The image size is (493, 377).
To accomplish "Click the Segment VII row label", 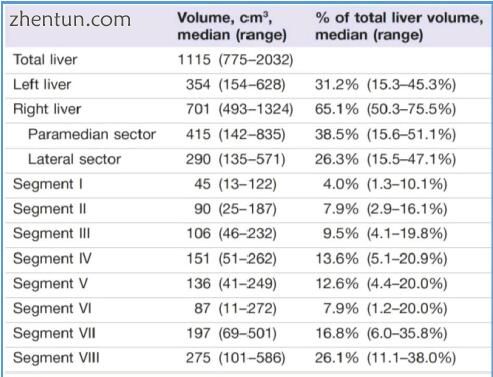I will click(54, 333).
